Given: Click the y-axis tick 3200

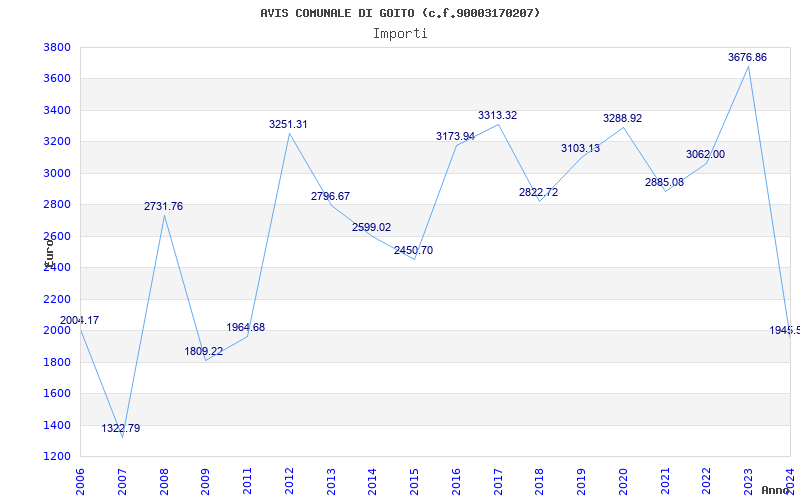Looking at the screenshot, I should point(57,141).
